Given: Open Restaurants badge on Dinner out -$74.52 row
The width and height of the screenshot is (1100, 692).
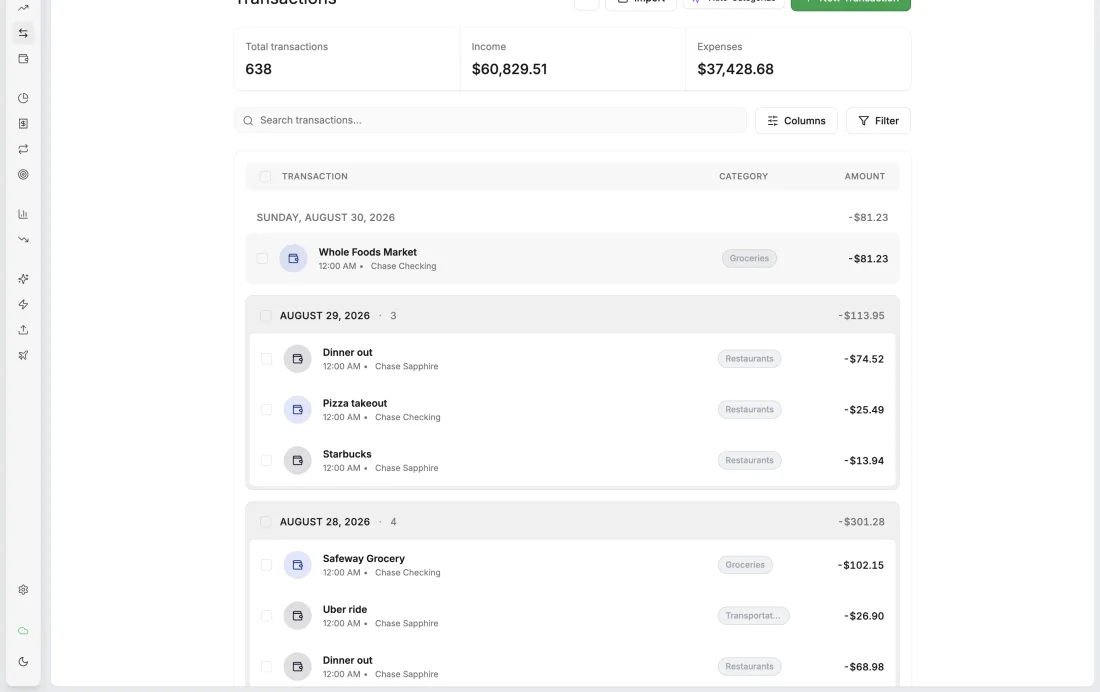Looking at the screenshot, I should click(749, 359).
